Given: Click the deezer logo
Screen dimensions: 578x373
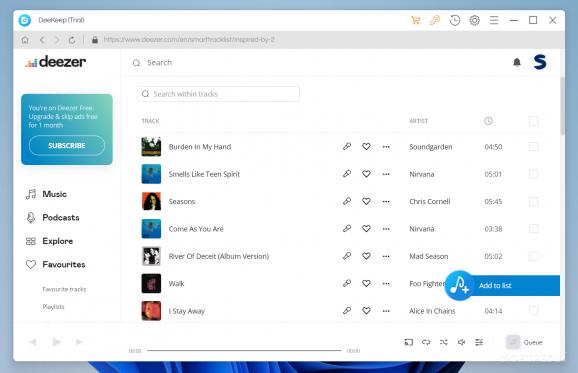Looking at the screenshot, I should click(x=56, y=62).
